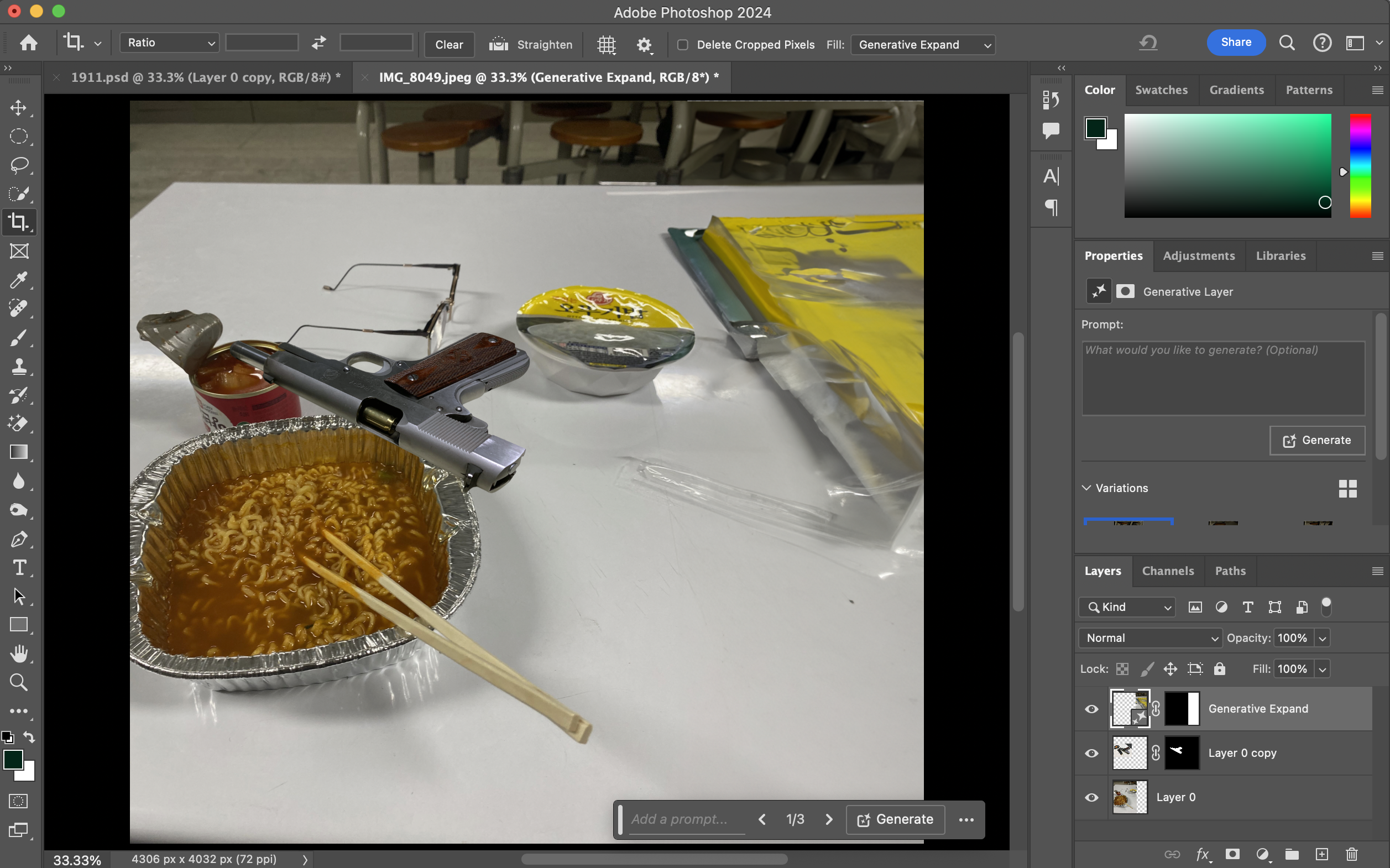Viewport: 1390px width, 868px height.
Task: Open the Ratio crop preset dropdown
Action: (x=169, y=43)
